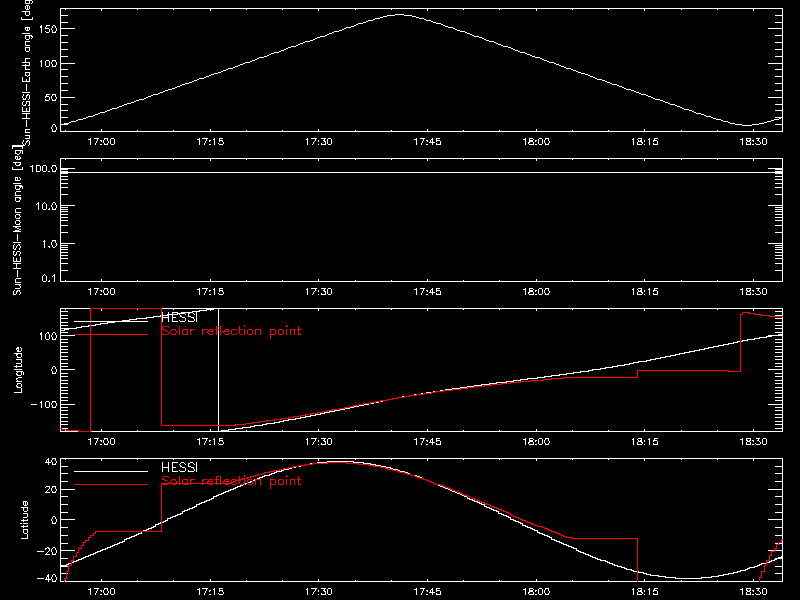Click 17:30 label under Latitude plot
This screenshot has height=600, width=800.
click(x=319, y=592)
